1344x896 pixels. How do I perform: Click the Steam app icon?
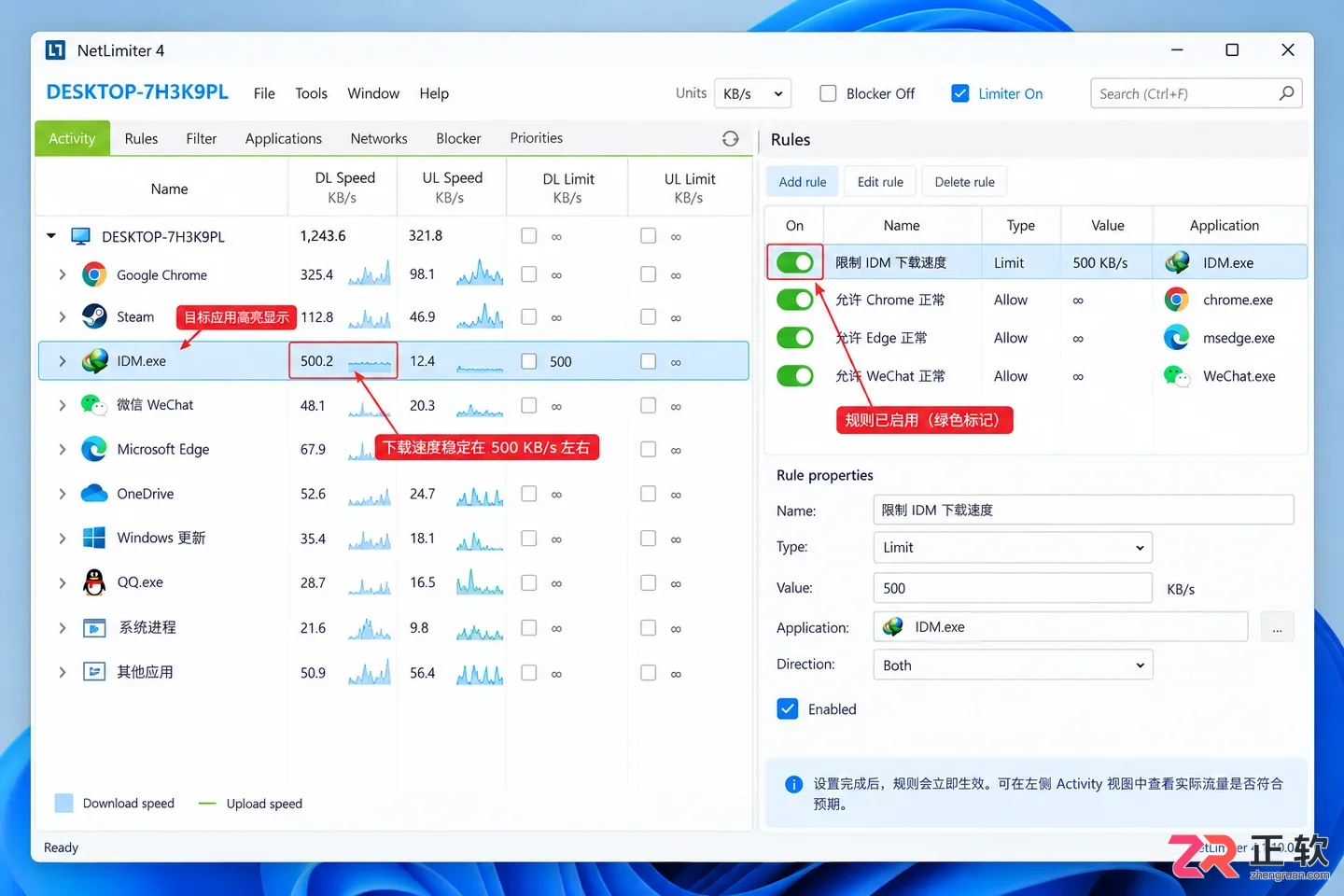tap(94, 316)
